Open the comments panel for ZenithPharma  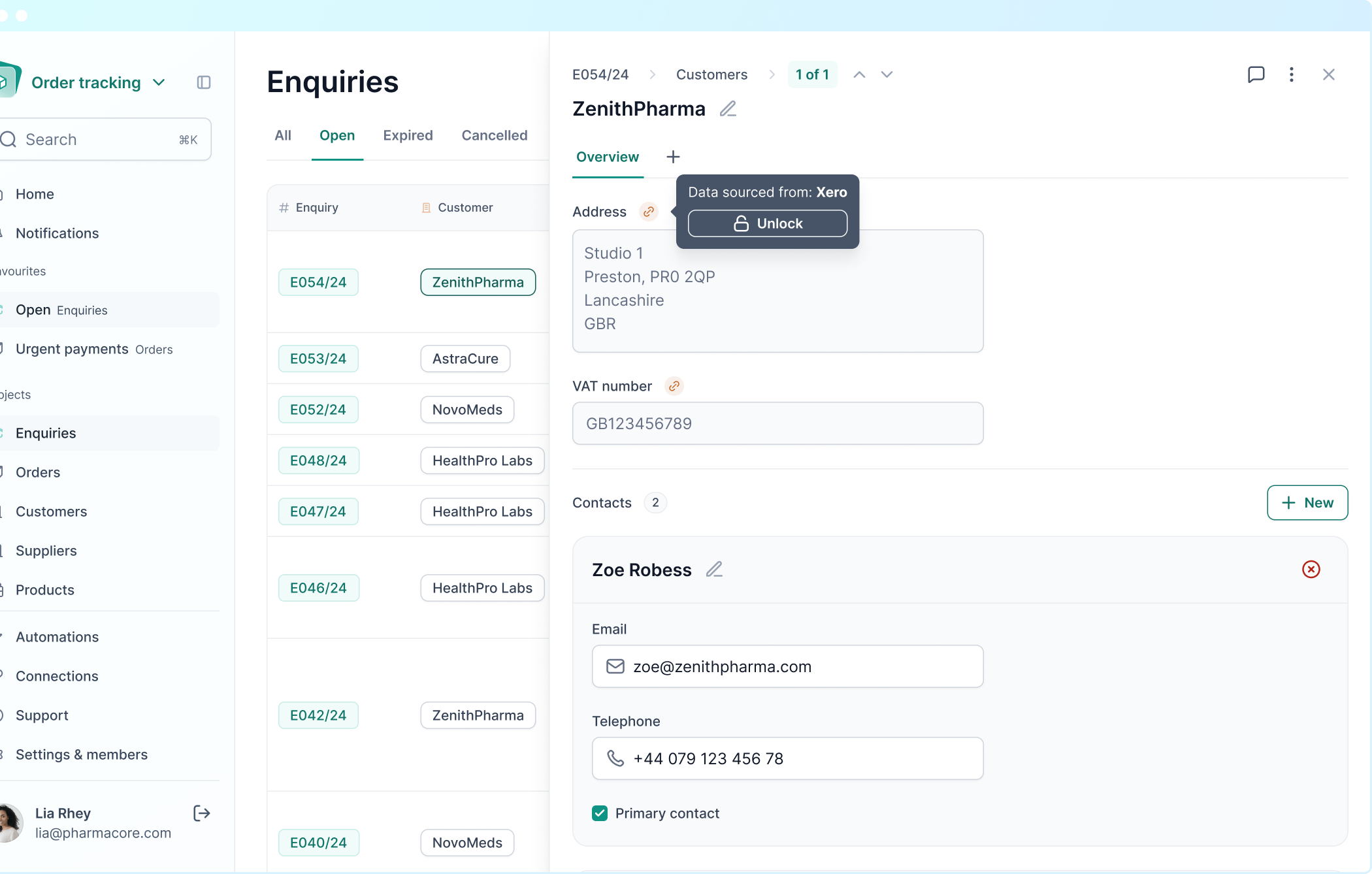pos(1256,74)
